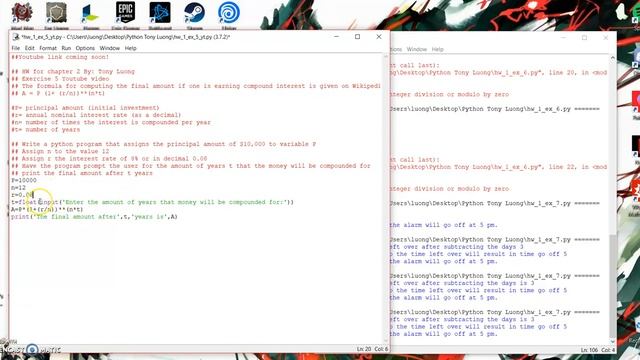Click first hw_1_ex_6.py RESTART line in shell
Screen dimensions: 640x360
pos(495,109)
